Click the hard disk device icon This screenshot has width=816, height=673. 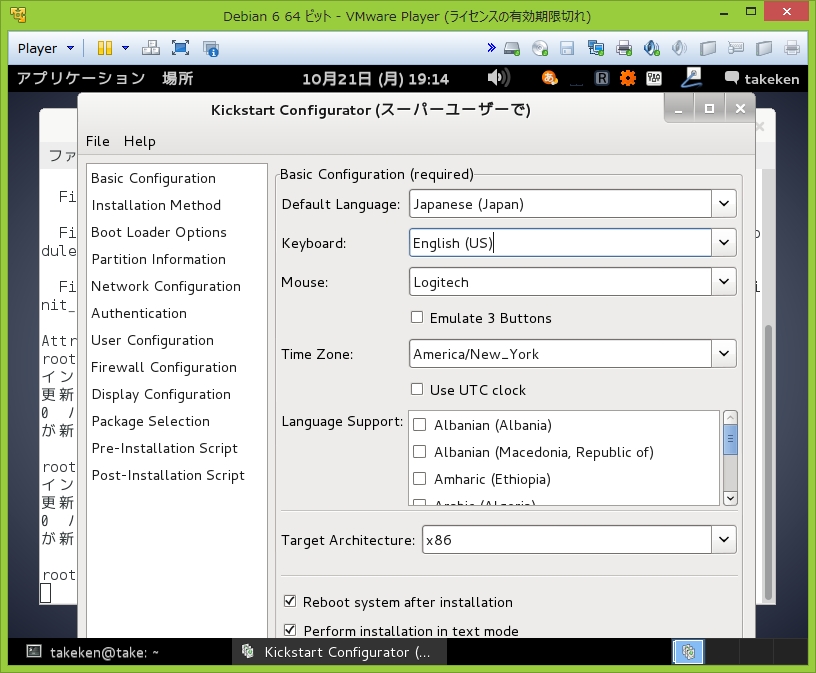pyautogui.click(x=512, y=48)
